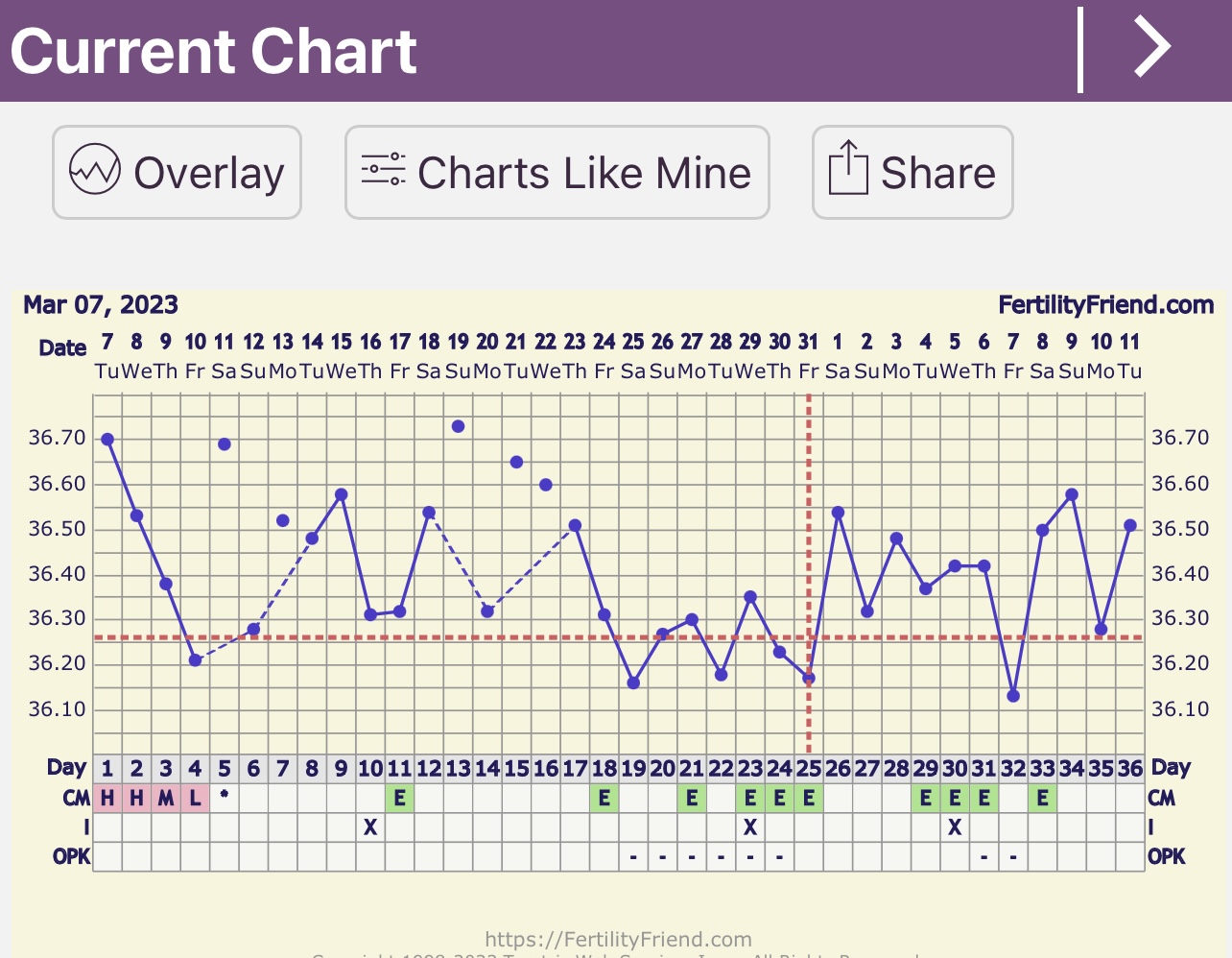Click the cycle day 13 temperature point

[x=459, y=426]
